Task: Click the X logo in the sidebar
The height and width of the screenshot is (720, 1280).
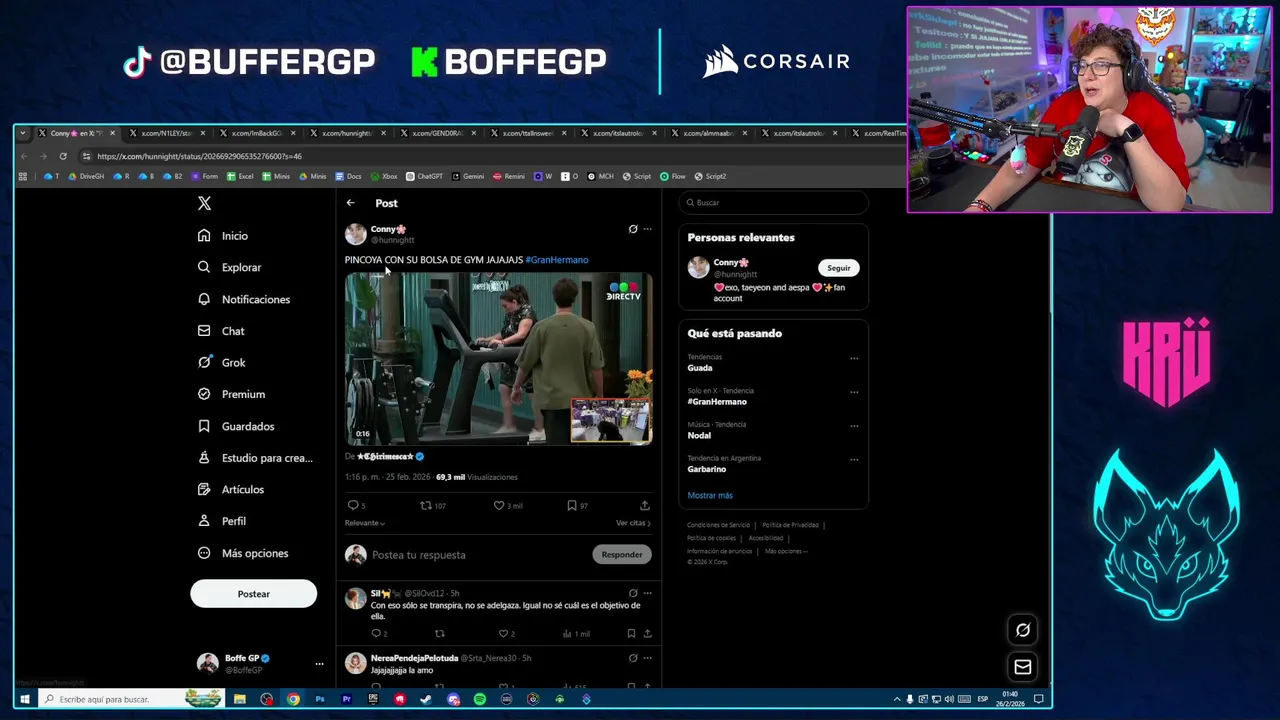Action: pyautogui.click(x=204, y=203)
